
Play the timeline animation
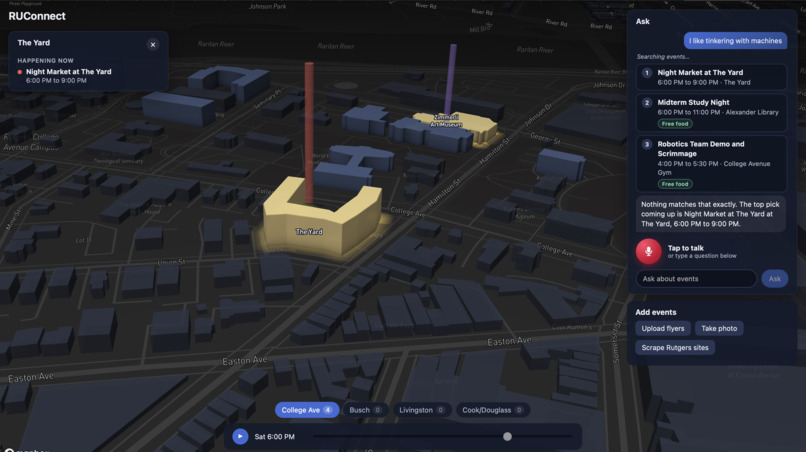point(240,436)
